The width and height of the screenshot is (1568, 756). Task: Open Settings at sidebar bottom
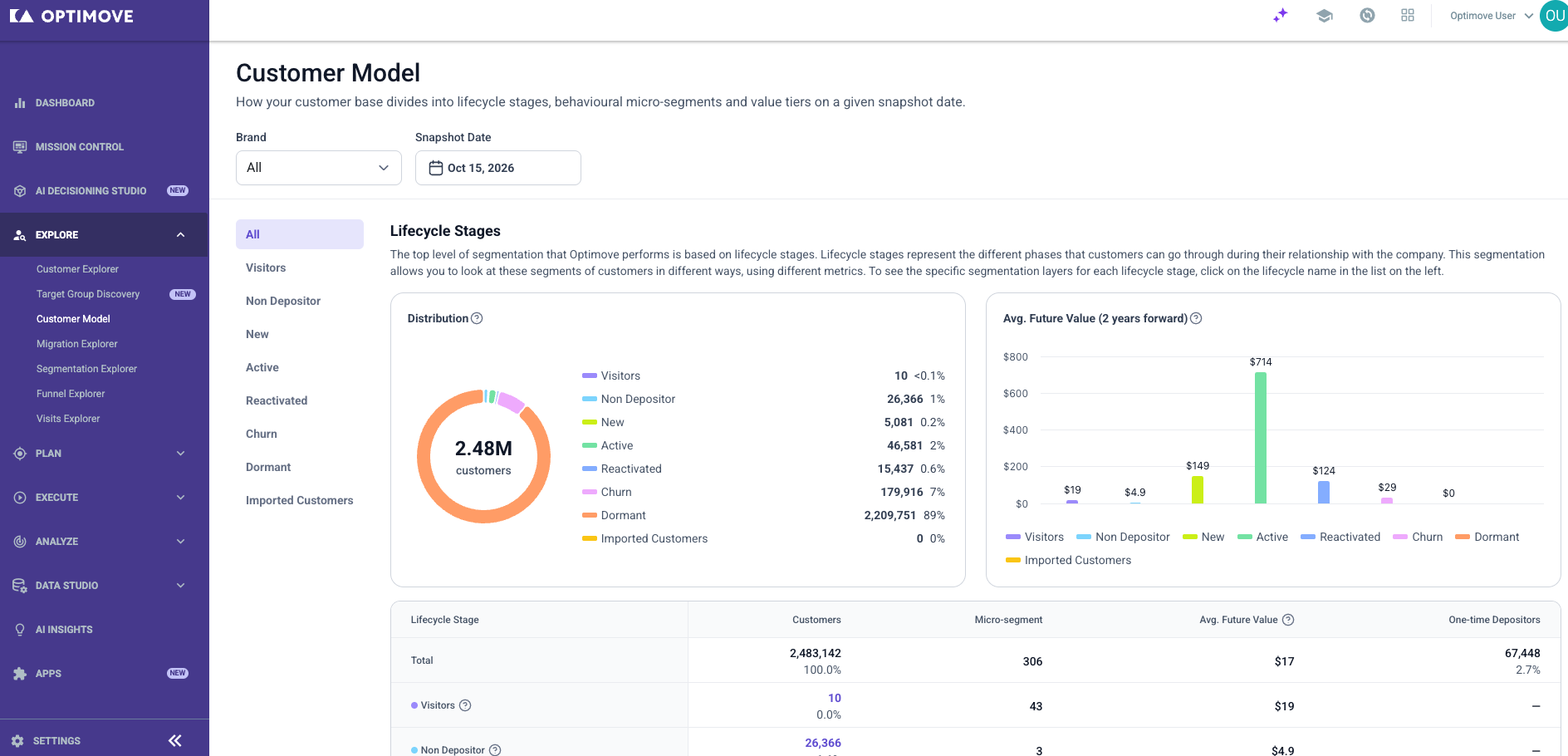[x=56, y=741]
